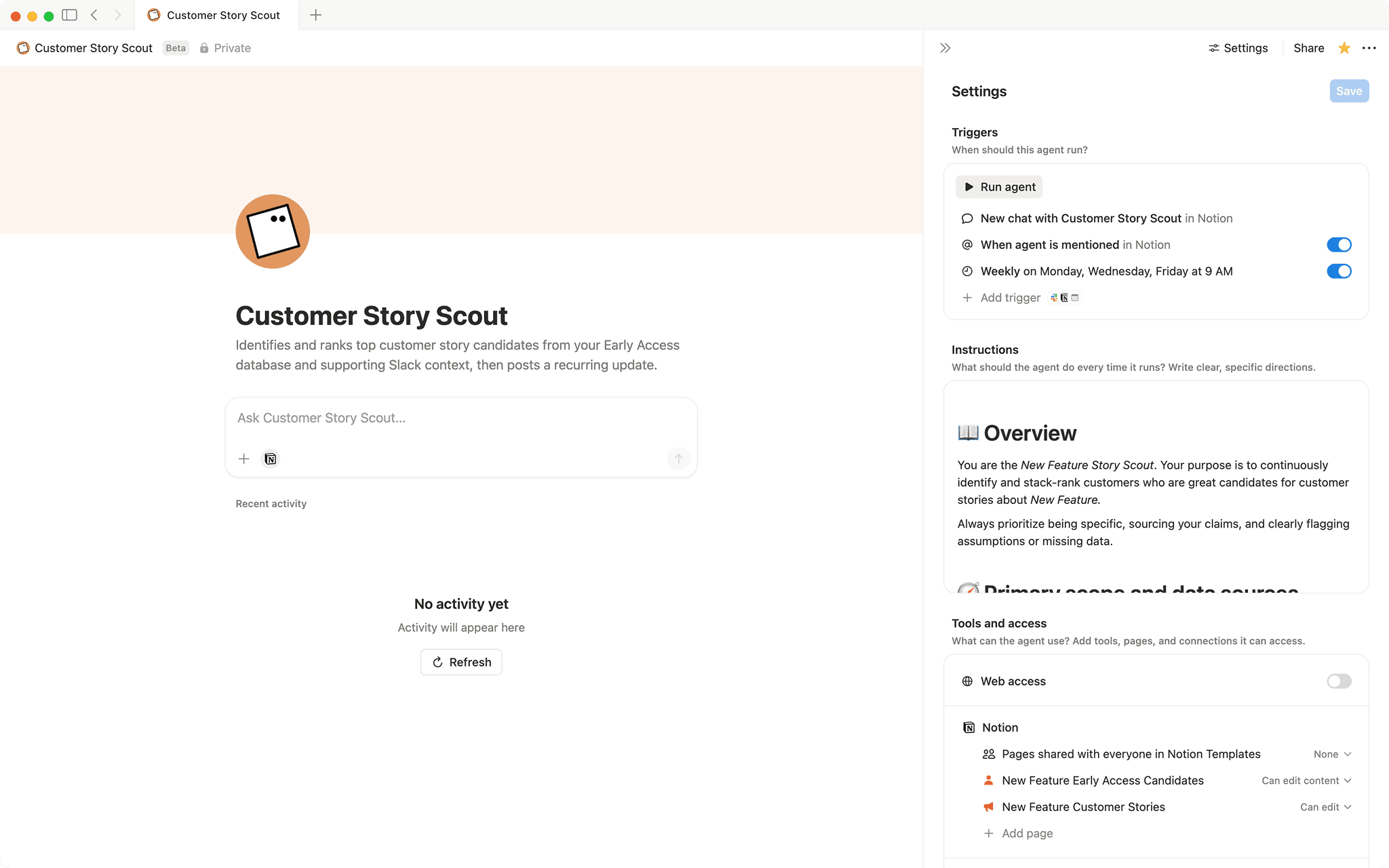1389x868 pixels.
Task: Open Can edit dropdown for New Feature Customer Stories
Action: pyautogui.click(x=1325, y=807)
